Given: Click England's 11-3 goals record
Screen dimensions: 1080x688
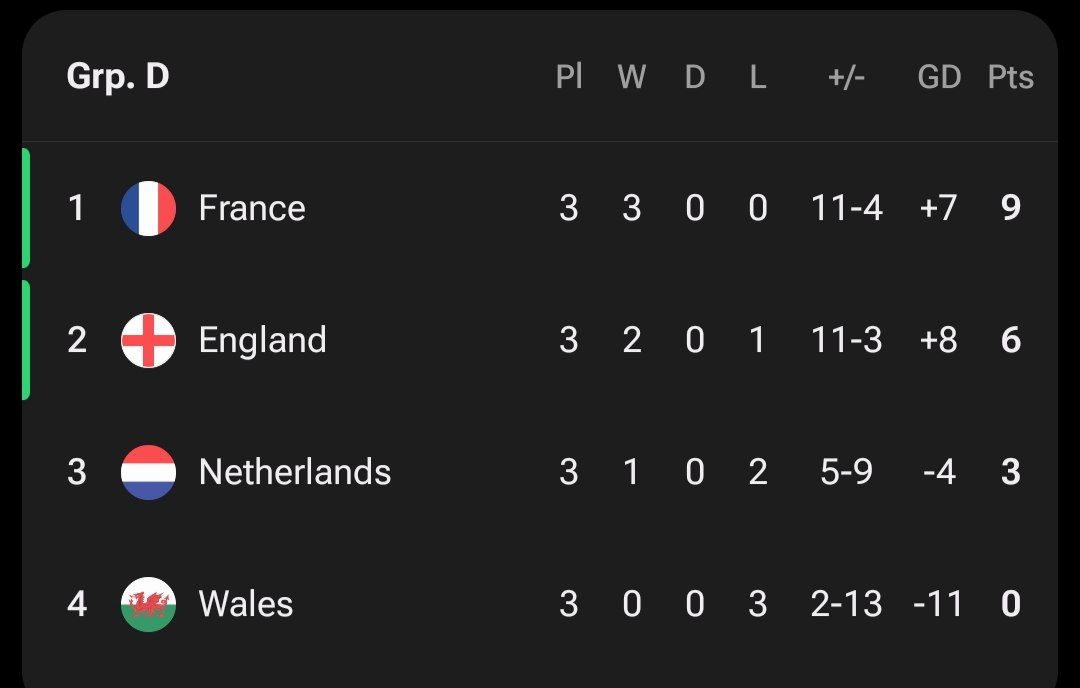Looking at the screenshot, I should 846,340.
